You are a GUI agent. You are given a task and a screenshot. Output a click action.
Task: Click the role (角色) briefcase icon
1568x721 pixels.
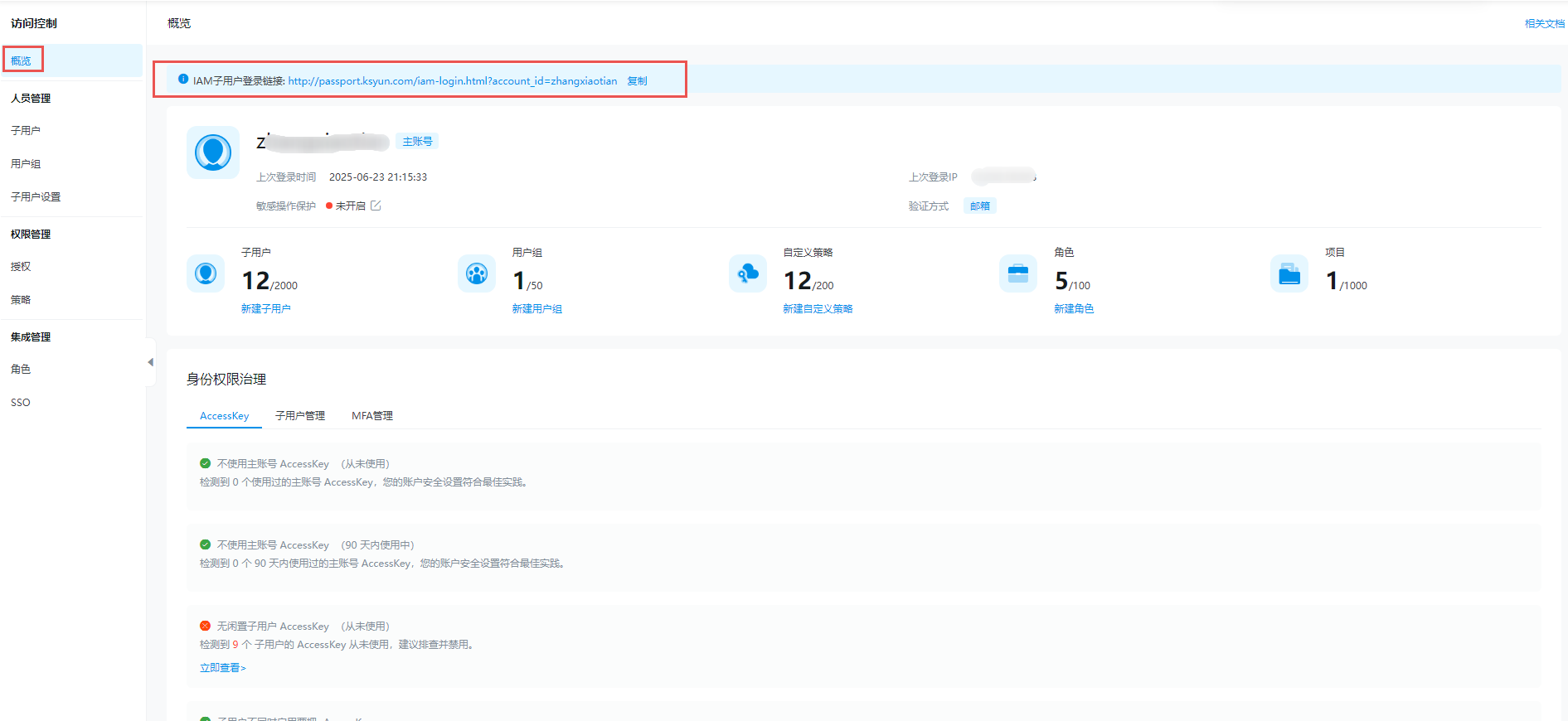[x=1018, y=273]
